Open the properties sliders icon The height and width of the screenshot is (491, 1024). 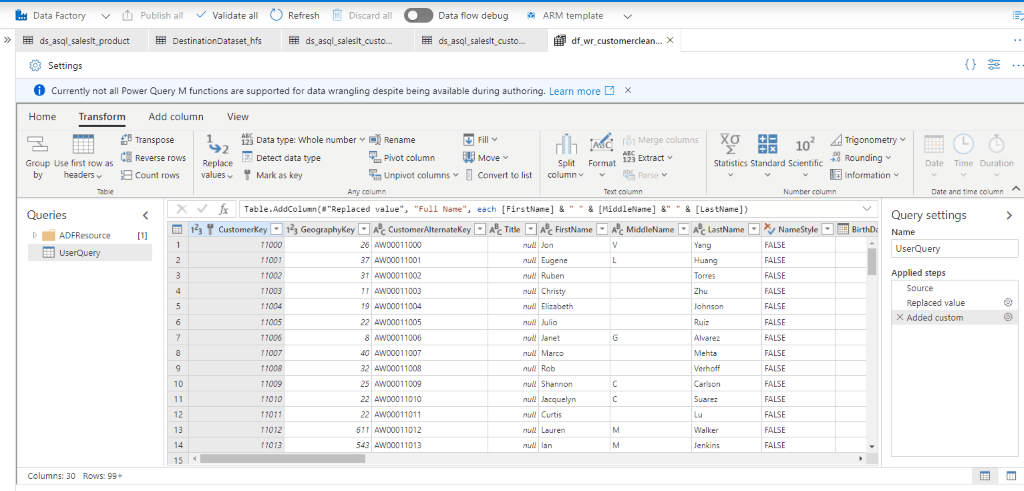(994, 65)
